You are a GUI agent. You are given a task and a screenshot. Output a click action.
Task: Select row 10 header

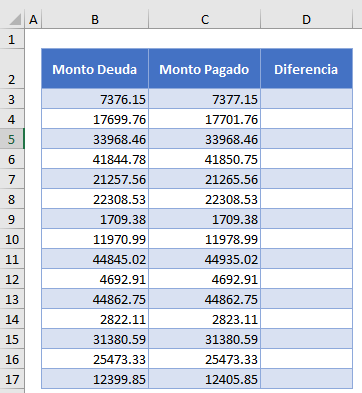click(12, 239)
